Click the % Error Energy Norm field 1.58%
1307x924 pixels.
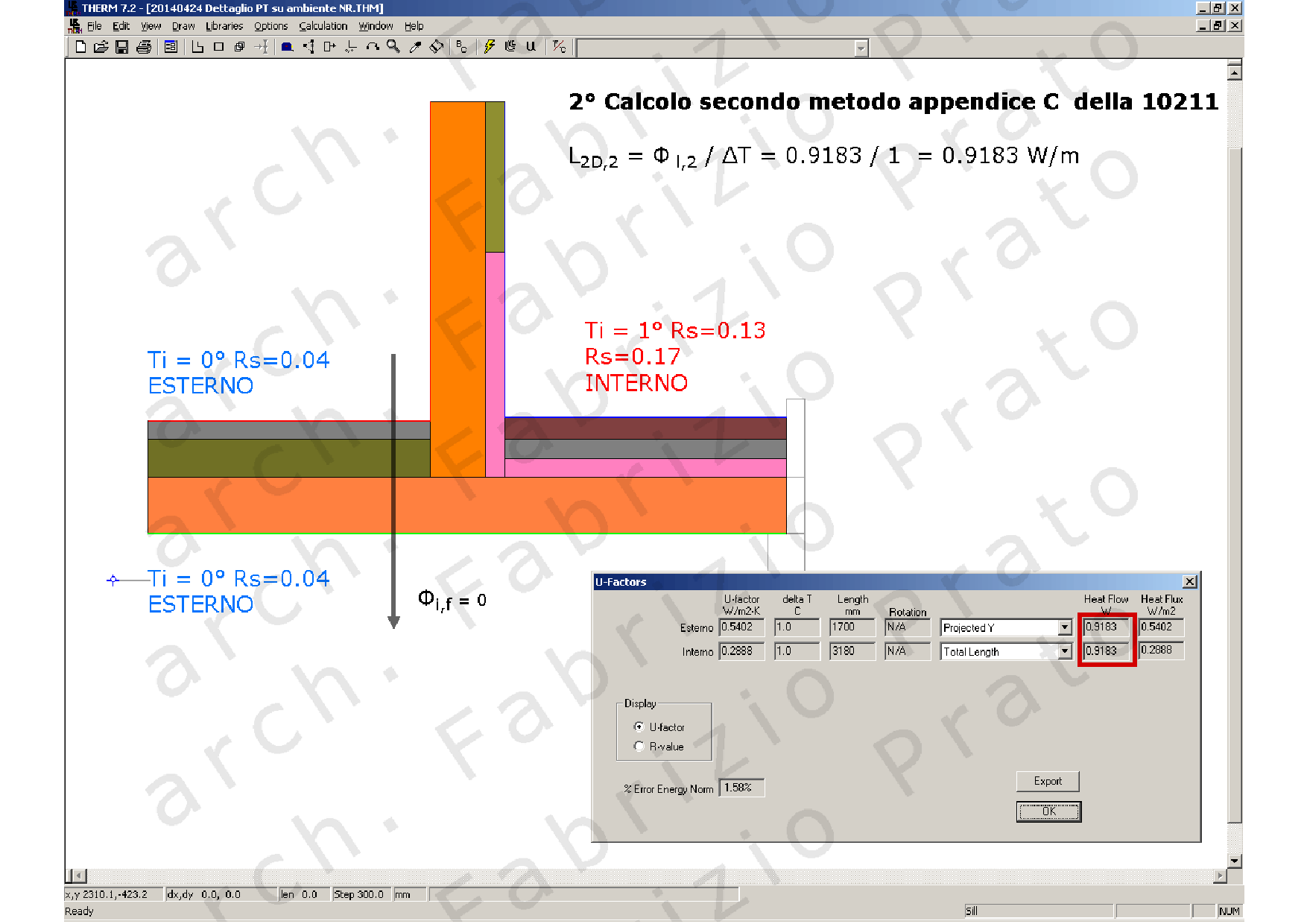[741, 788]
